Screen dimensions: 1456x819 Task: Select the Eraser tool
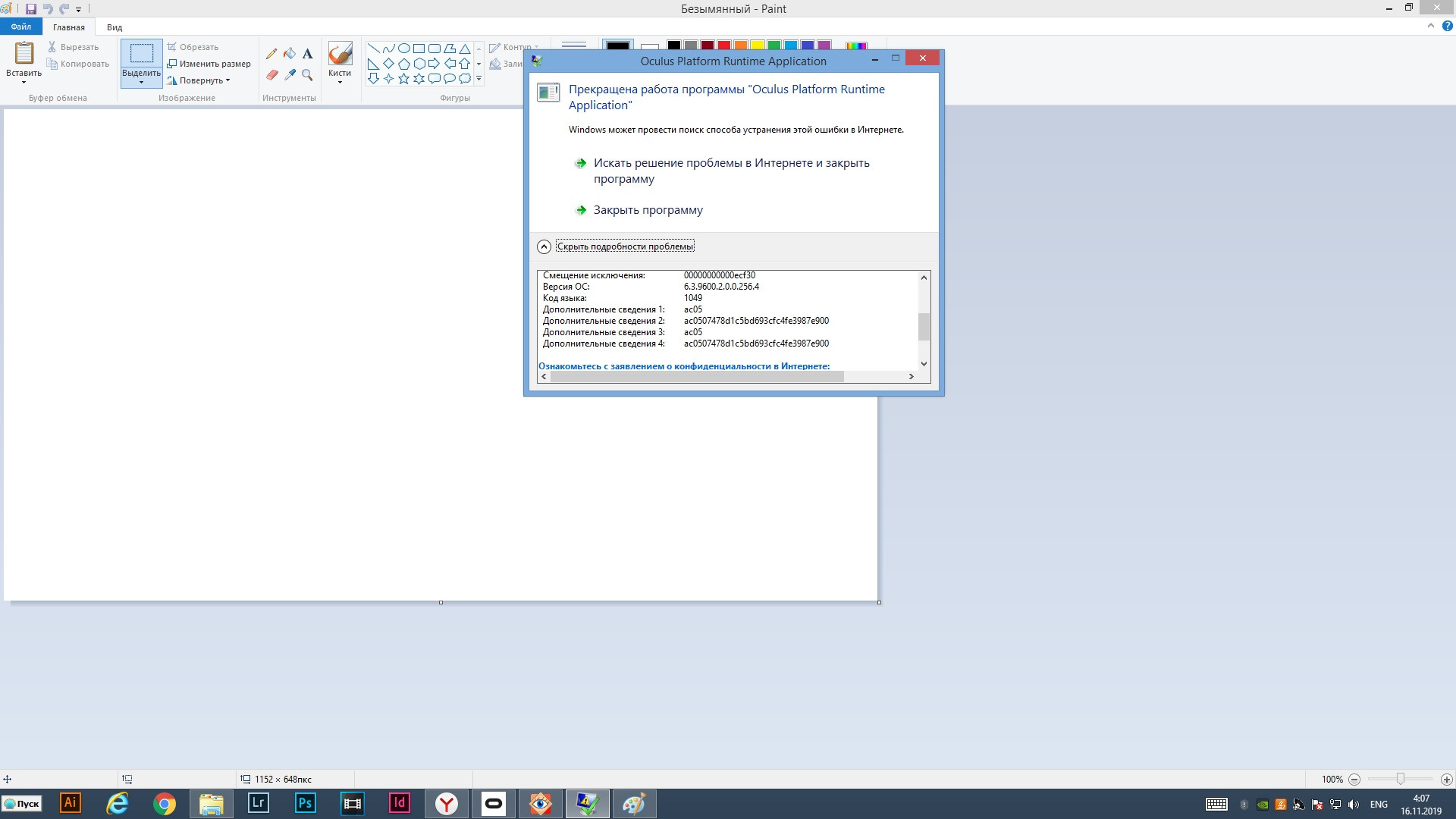(271, 74)
